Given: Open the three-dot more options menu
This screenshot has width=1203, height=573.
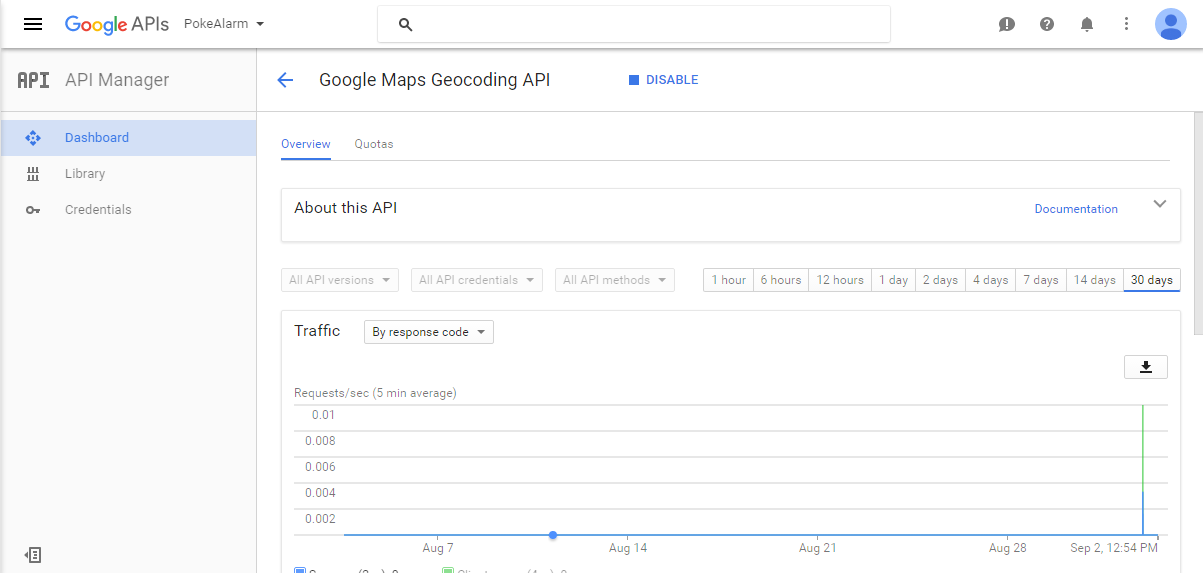Looking at the screenshot, I should [1127, 24].
